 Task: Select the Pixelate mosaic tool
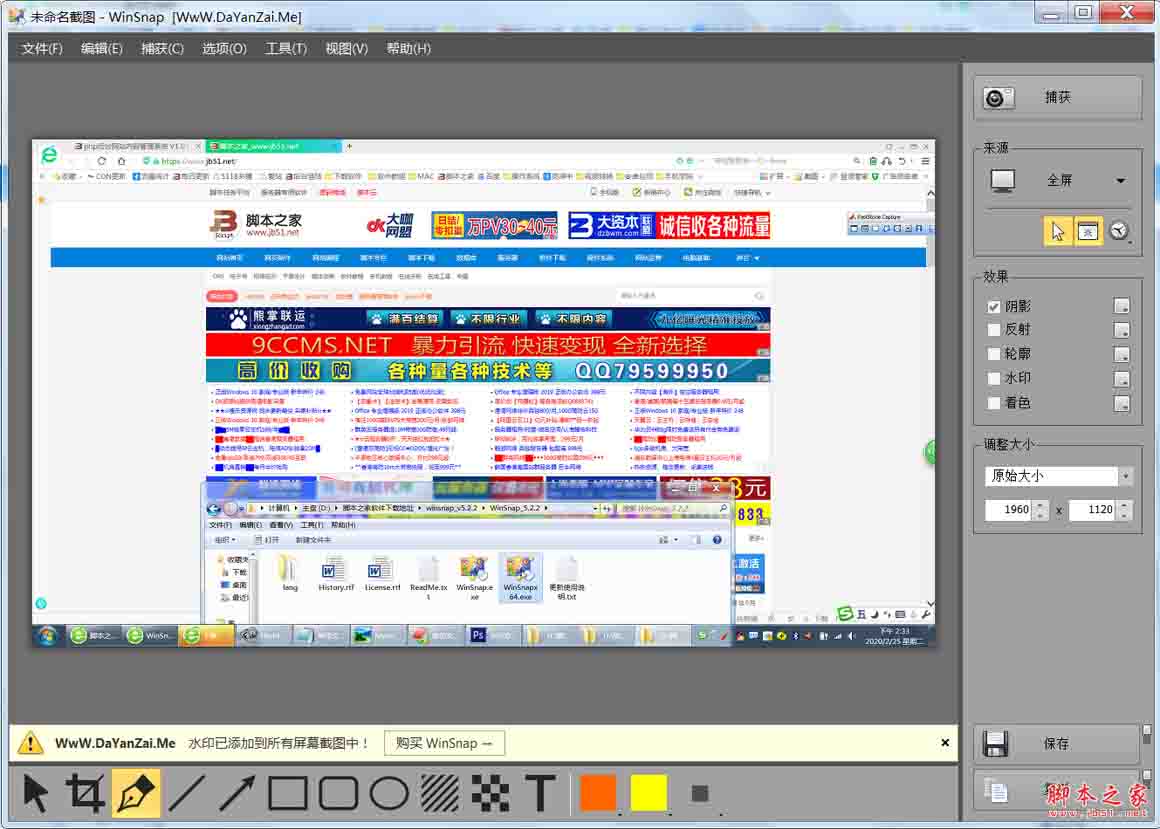[x=490, y=794]
